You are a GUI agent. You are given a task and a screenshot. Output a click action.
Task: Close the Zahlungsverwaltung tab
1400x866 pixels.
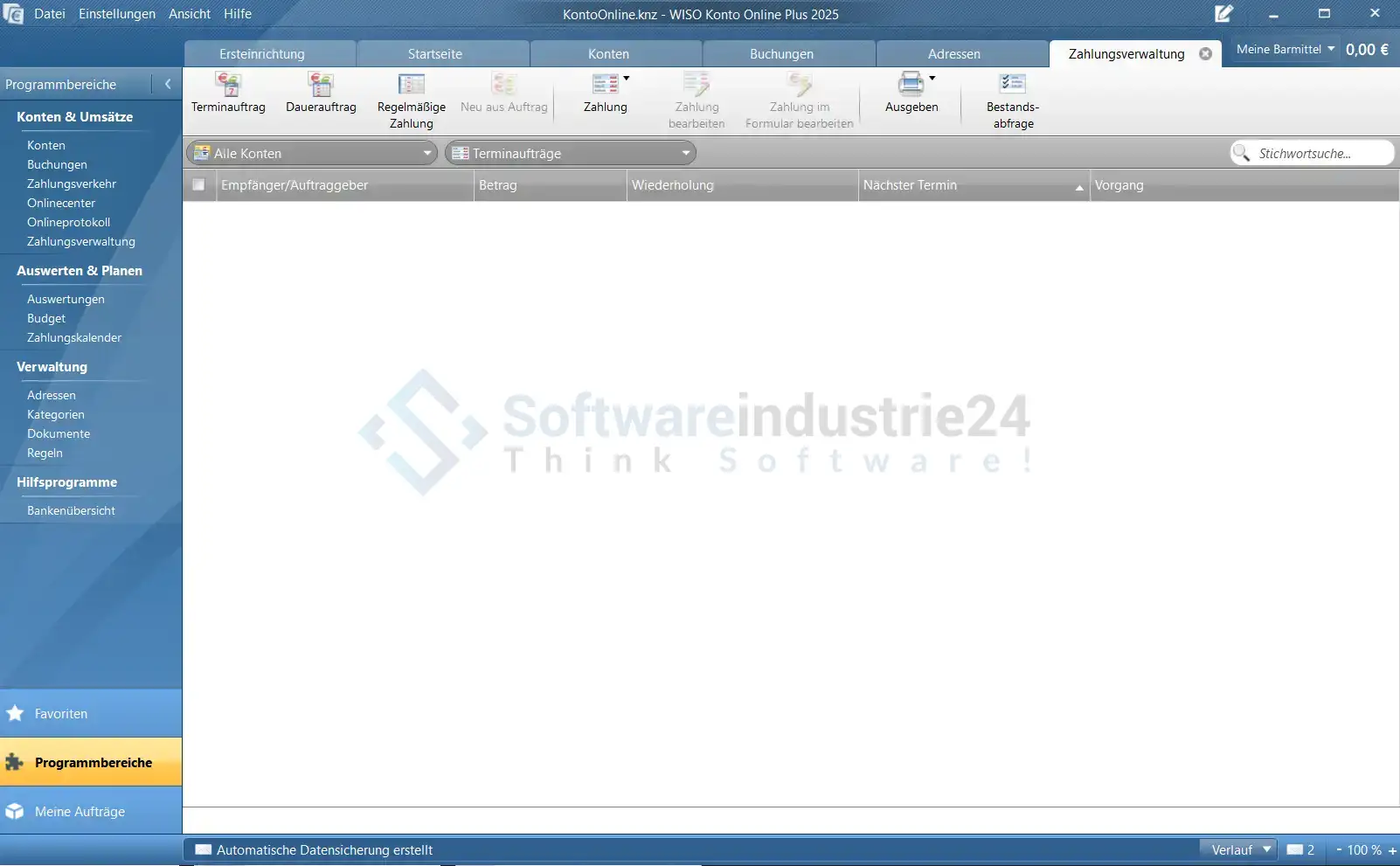pyautogui.click(x=1205, y=54)
